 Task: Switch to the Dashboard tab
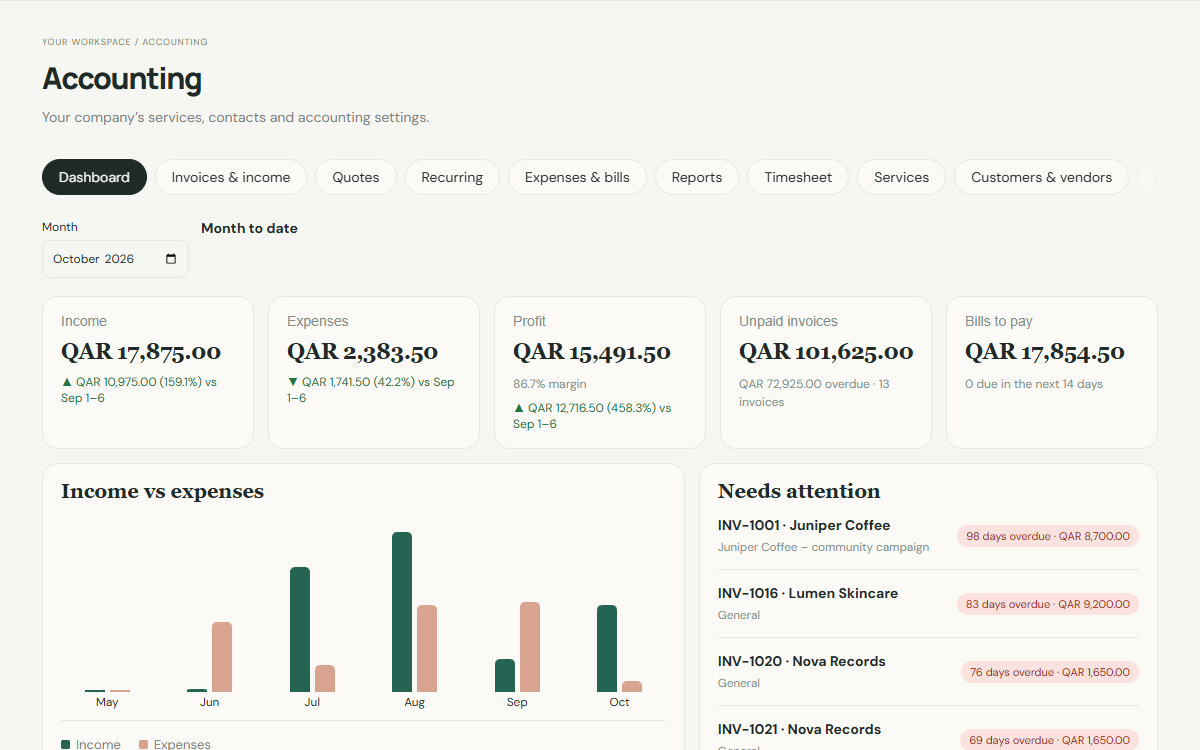pos(94,177)
